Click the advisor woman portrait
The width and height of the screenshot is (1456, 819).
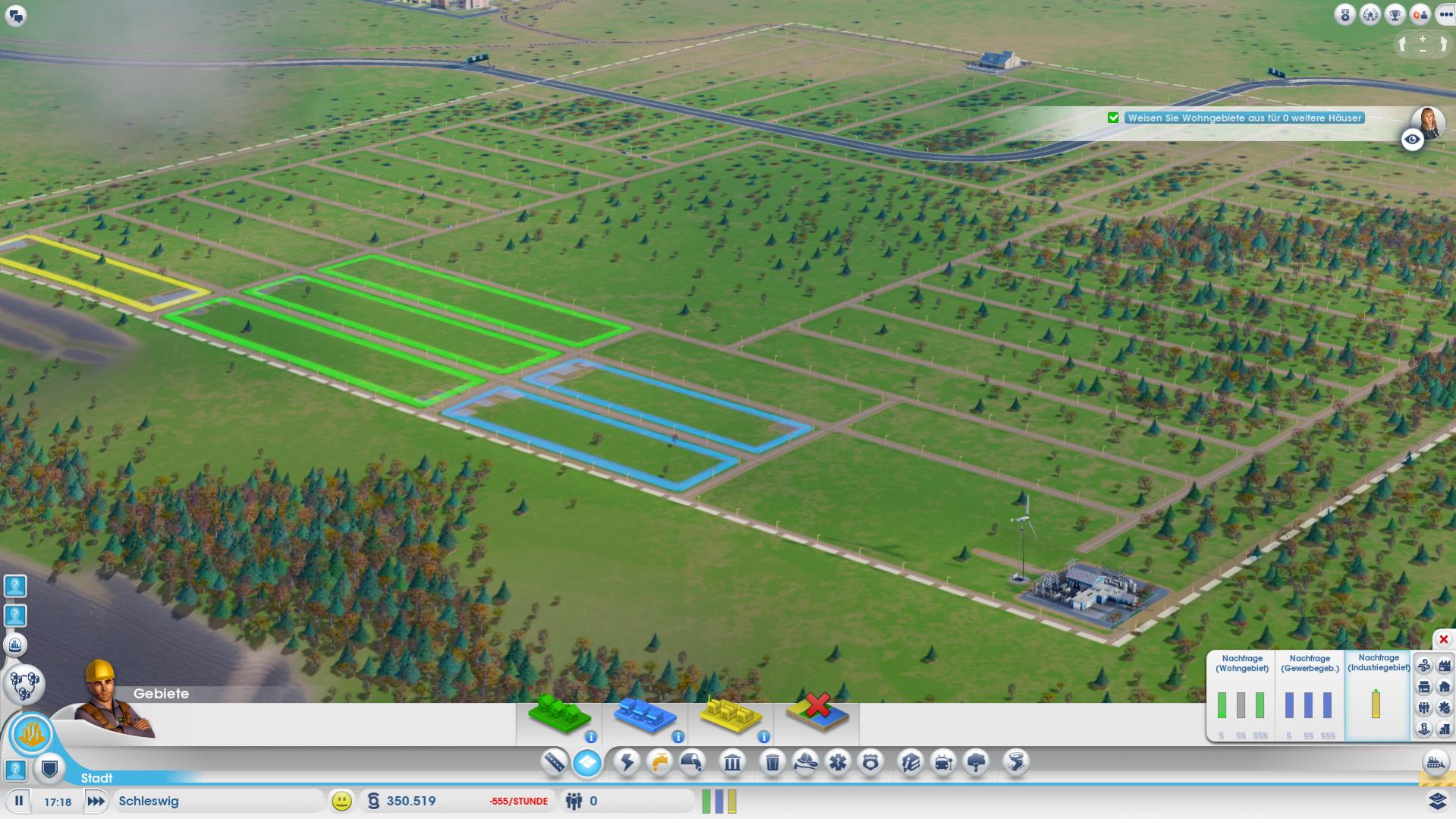(1428, 121)
